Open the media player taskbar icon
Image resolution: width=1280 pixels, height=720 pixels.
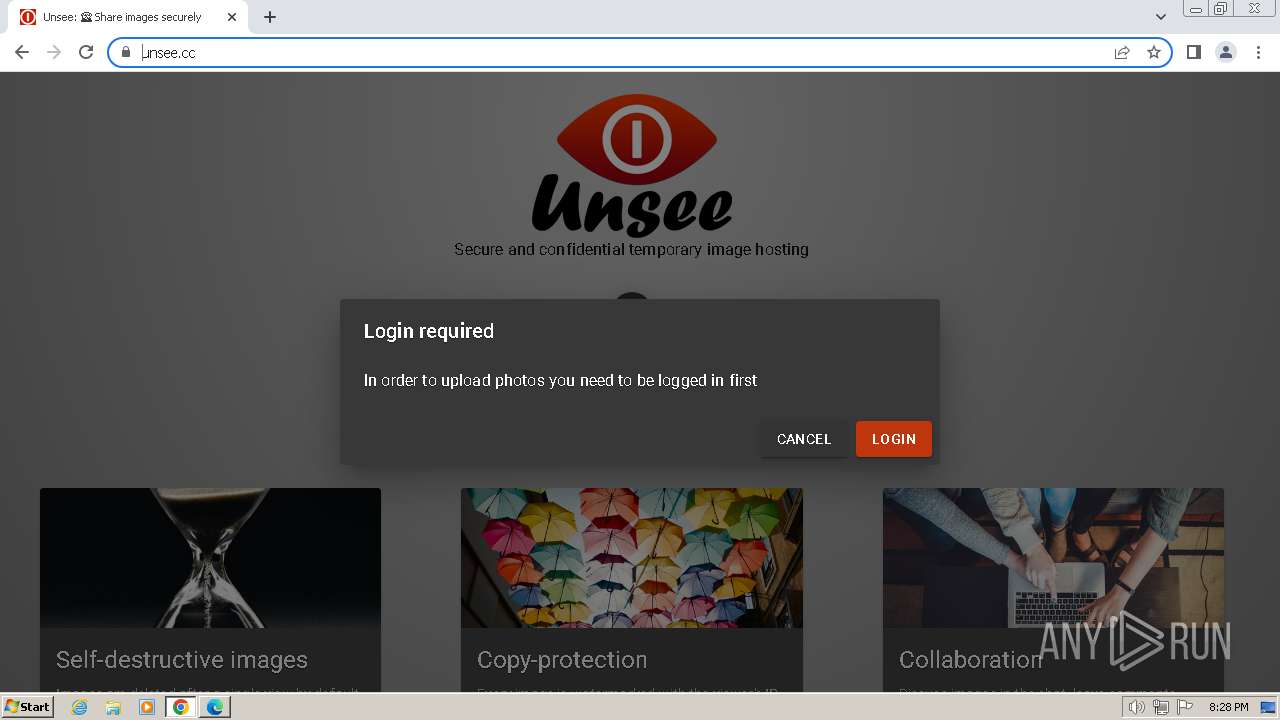tap(147, 707)
